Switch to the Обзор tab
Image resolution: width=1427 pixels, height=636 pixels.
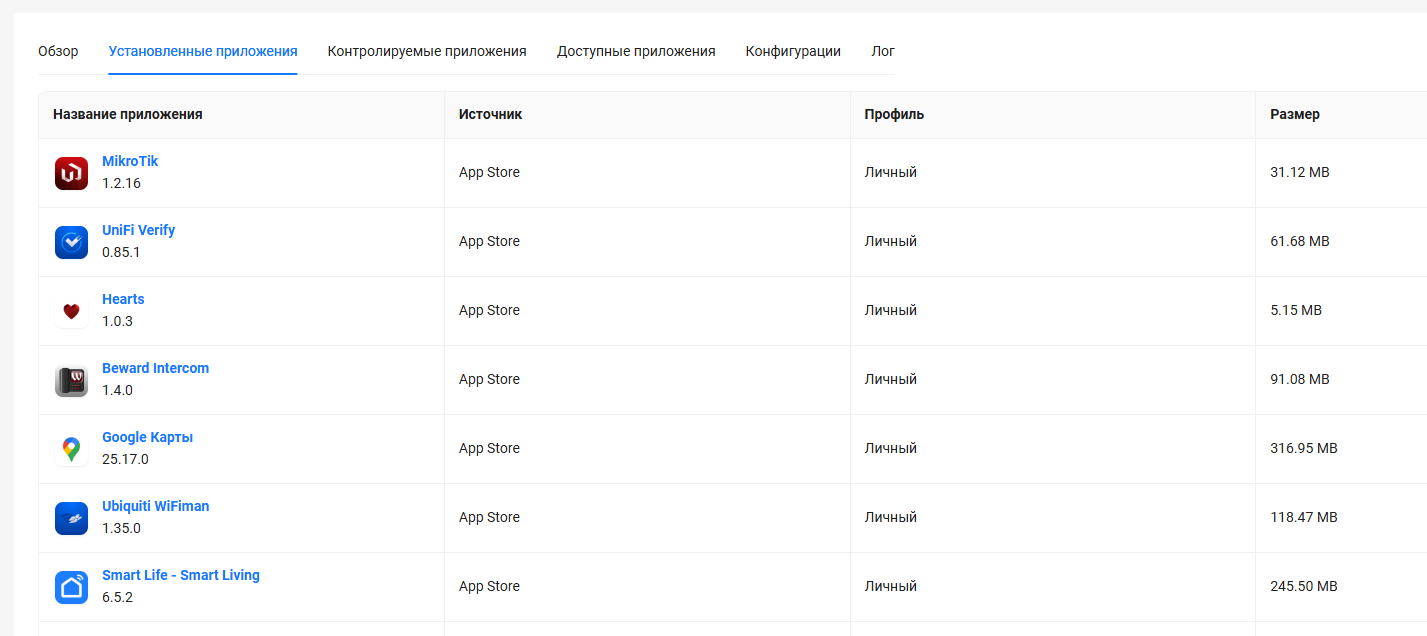tap(58, 51)
